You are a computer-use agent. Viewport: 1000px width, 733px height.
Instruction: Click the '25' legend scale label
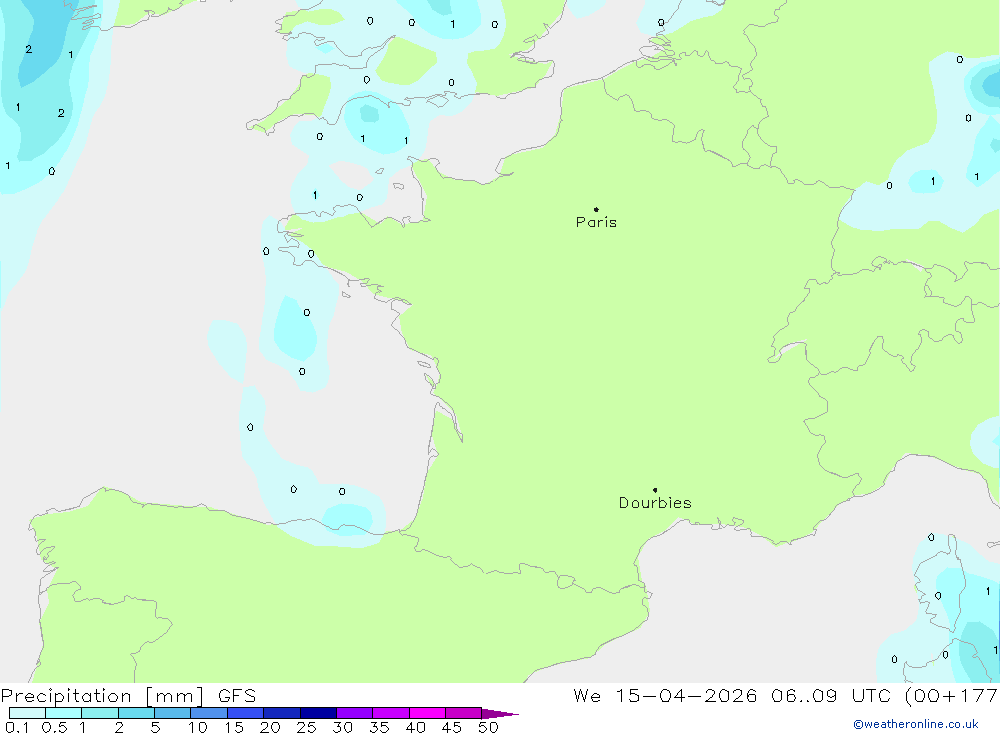point(307,727)
